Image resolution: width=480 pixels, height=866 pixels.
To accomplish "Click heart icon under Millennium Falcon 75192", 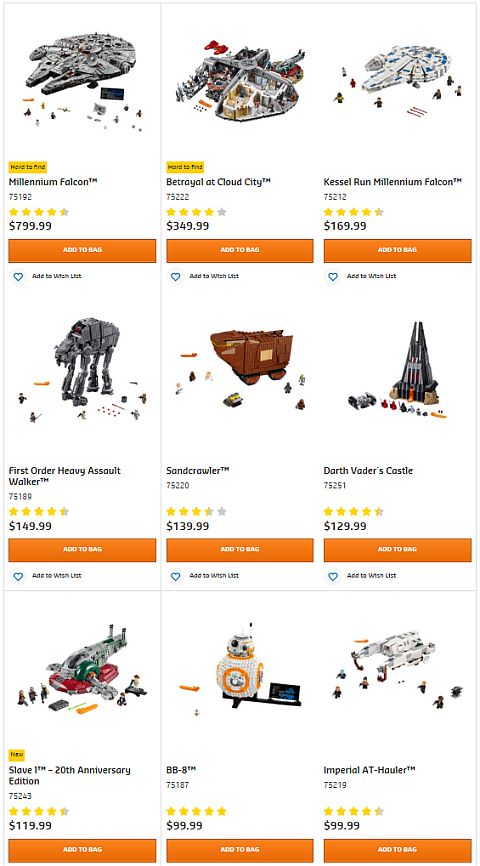I will [18, 277].
